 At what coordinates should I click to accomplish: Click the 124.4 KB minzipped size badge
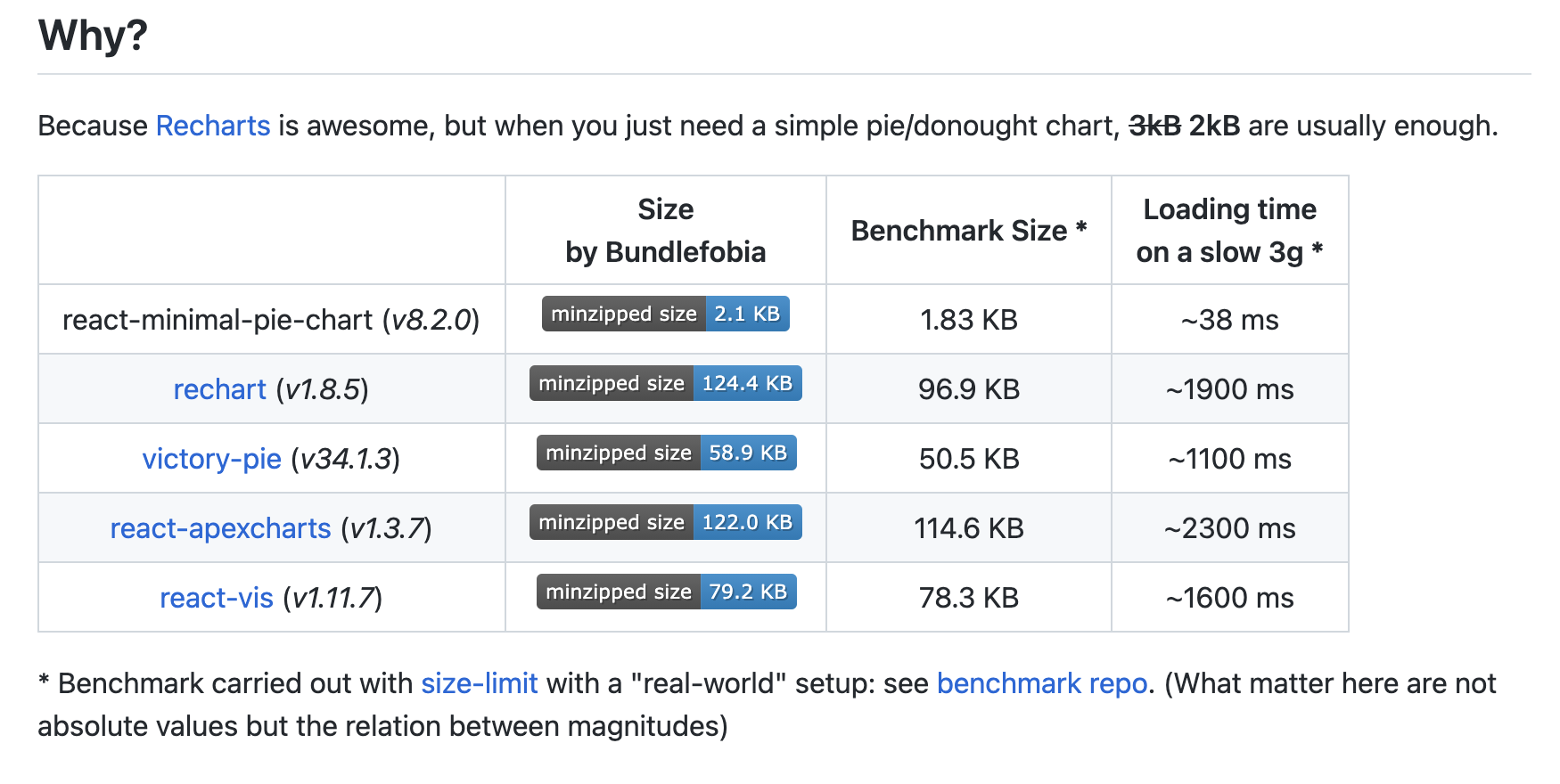pos(665,383)
